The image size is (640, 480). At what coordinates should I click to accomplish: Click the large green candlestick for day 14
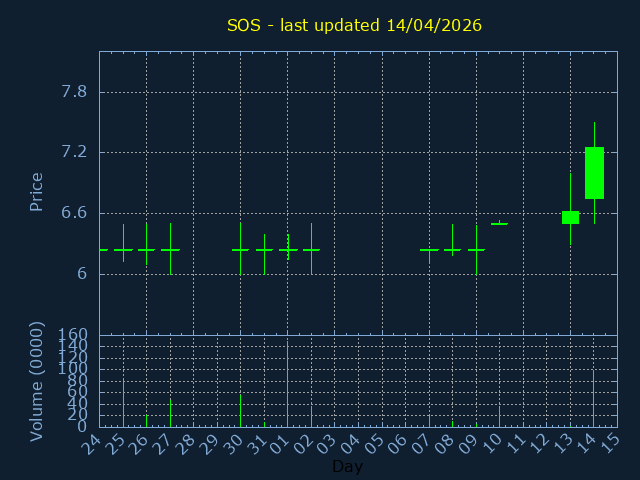[x=594, y=173]
